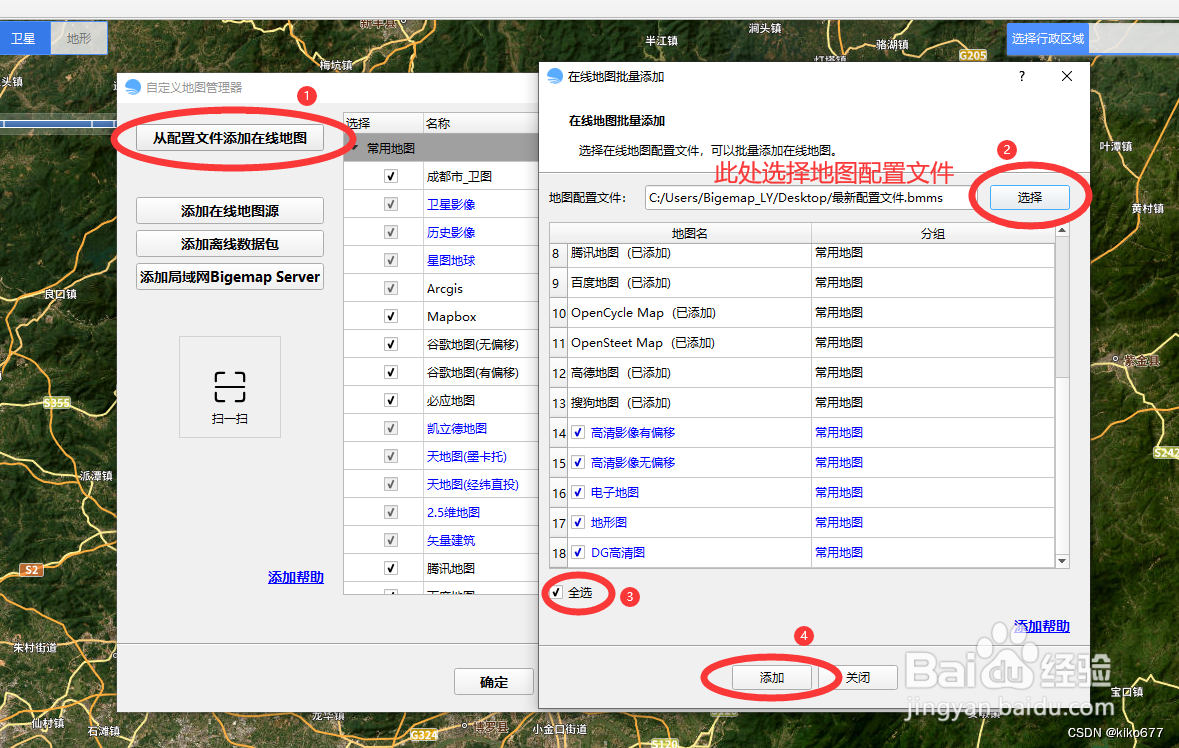This screenshot has height=748, width=1179.
Task: Uncheck the 全选 select-all checkbox
Action: point(558,593)
